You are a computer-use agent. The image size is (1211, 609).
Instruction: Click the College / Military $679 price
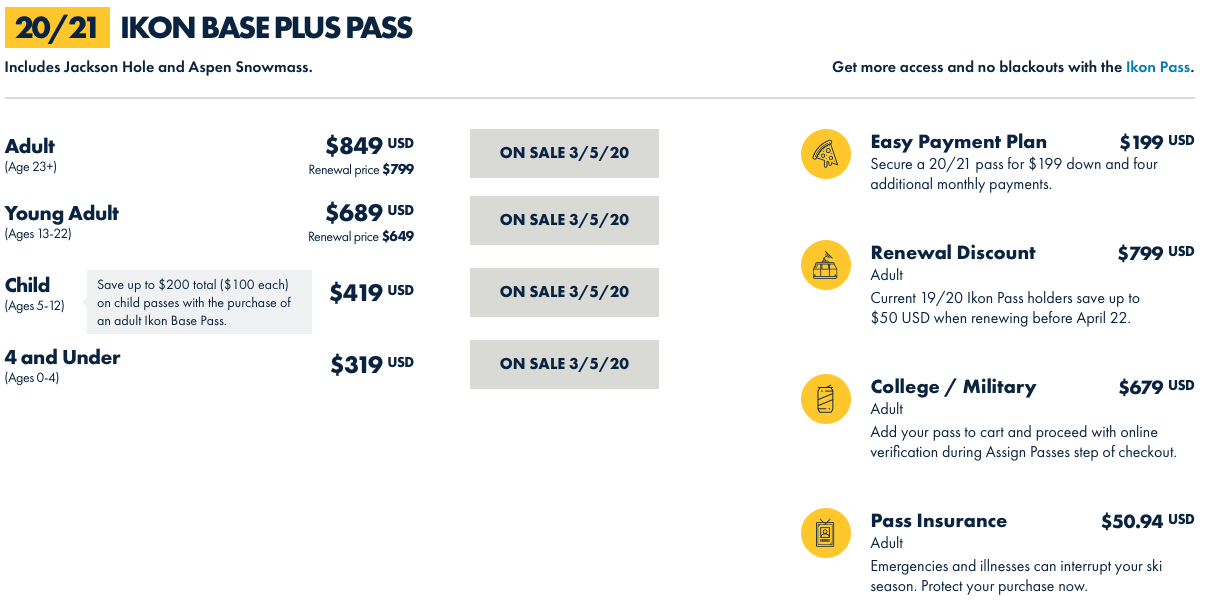click(1156, 387)
